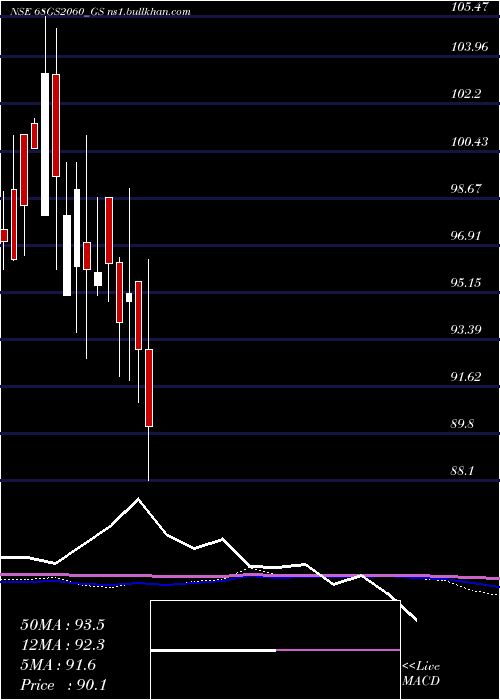Select the 103.96 price axis label
Viewport: 500px width, 700px height.
pyautogui.click(x=470, y=46)
